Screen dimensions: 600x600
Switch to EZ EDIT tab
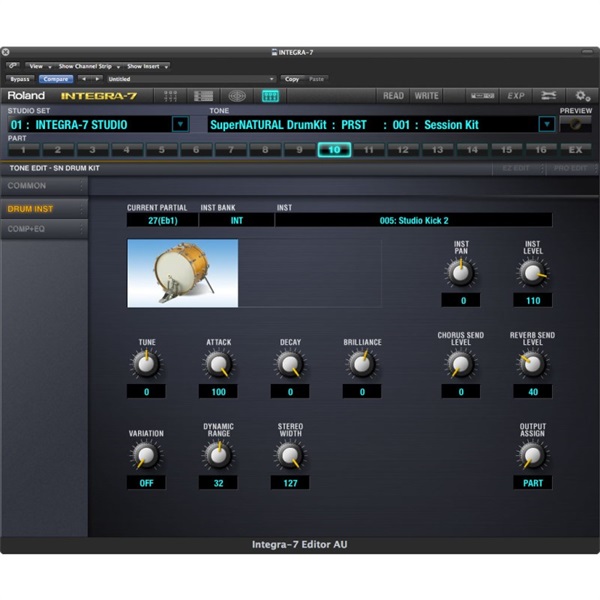518,168
